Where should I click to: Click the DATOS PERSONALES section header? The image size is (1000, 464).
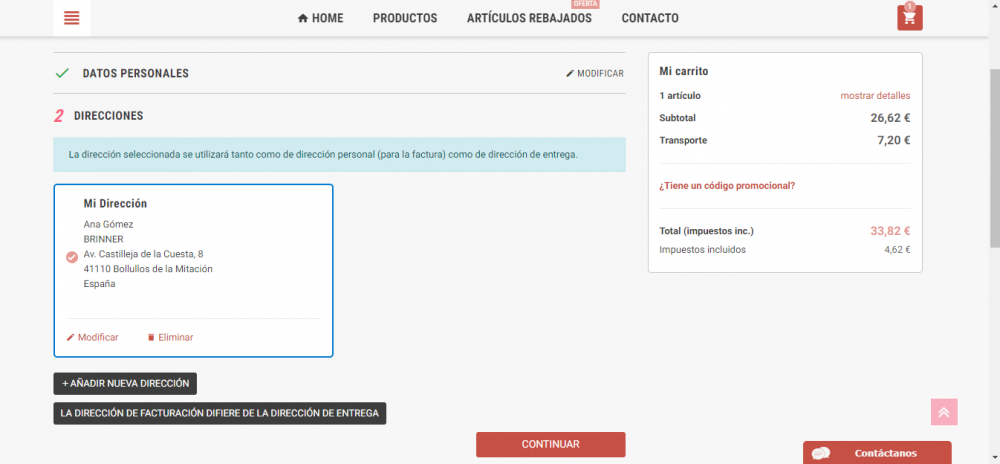click(136, 73)
